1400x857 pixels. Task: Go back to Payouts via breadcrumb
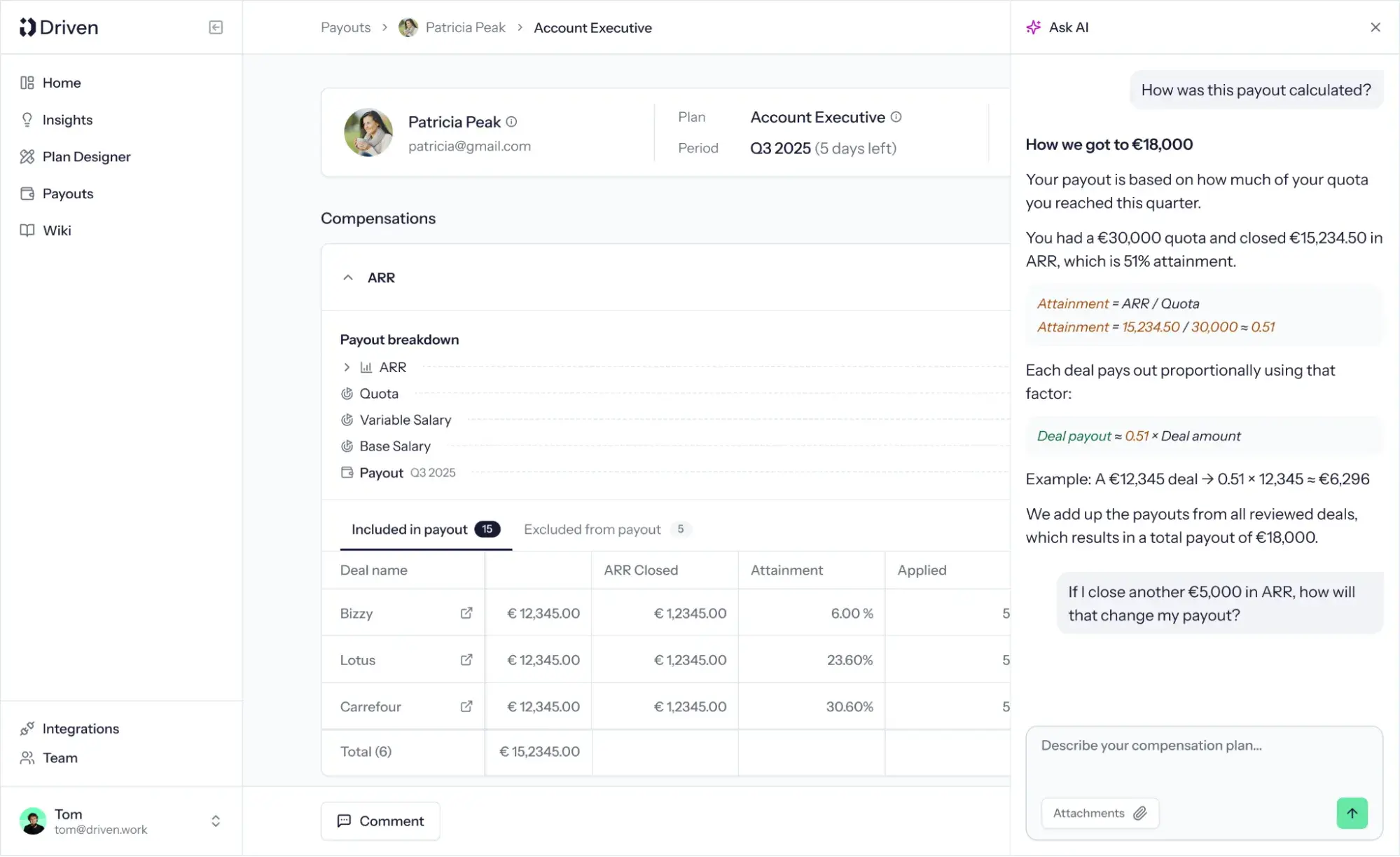click(x=345, y=27)
